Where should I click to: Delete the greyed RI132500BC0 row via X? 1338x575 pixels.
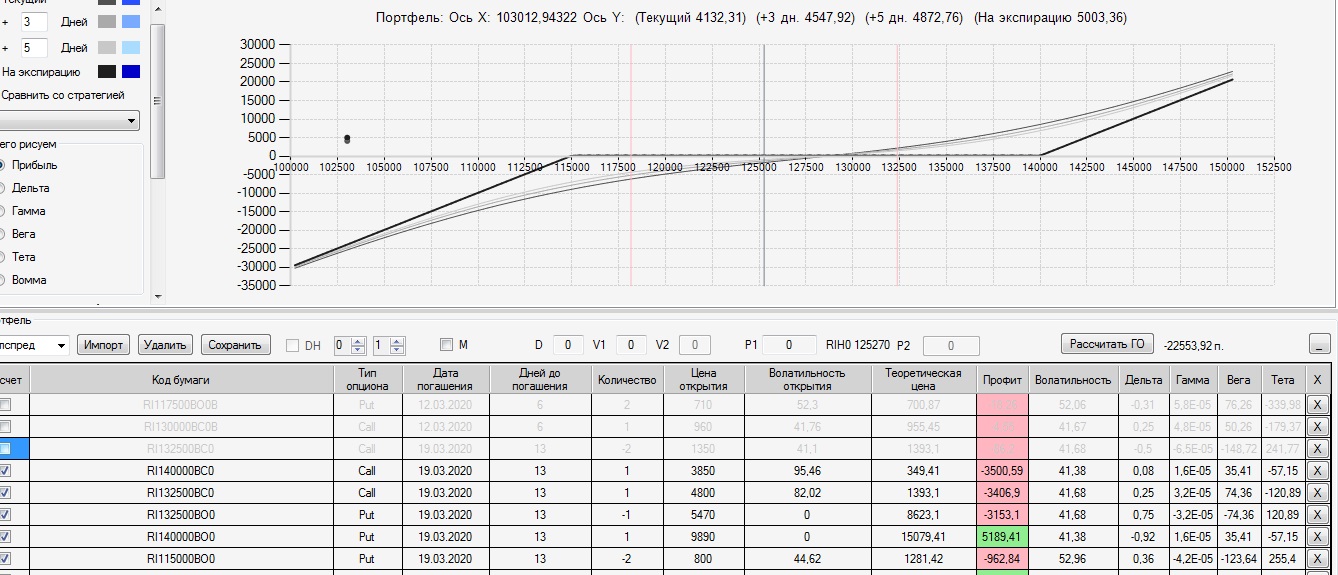click(x=1318, y=448)
